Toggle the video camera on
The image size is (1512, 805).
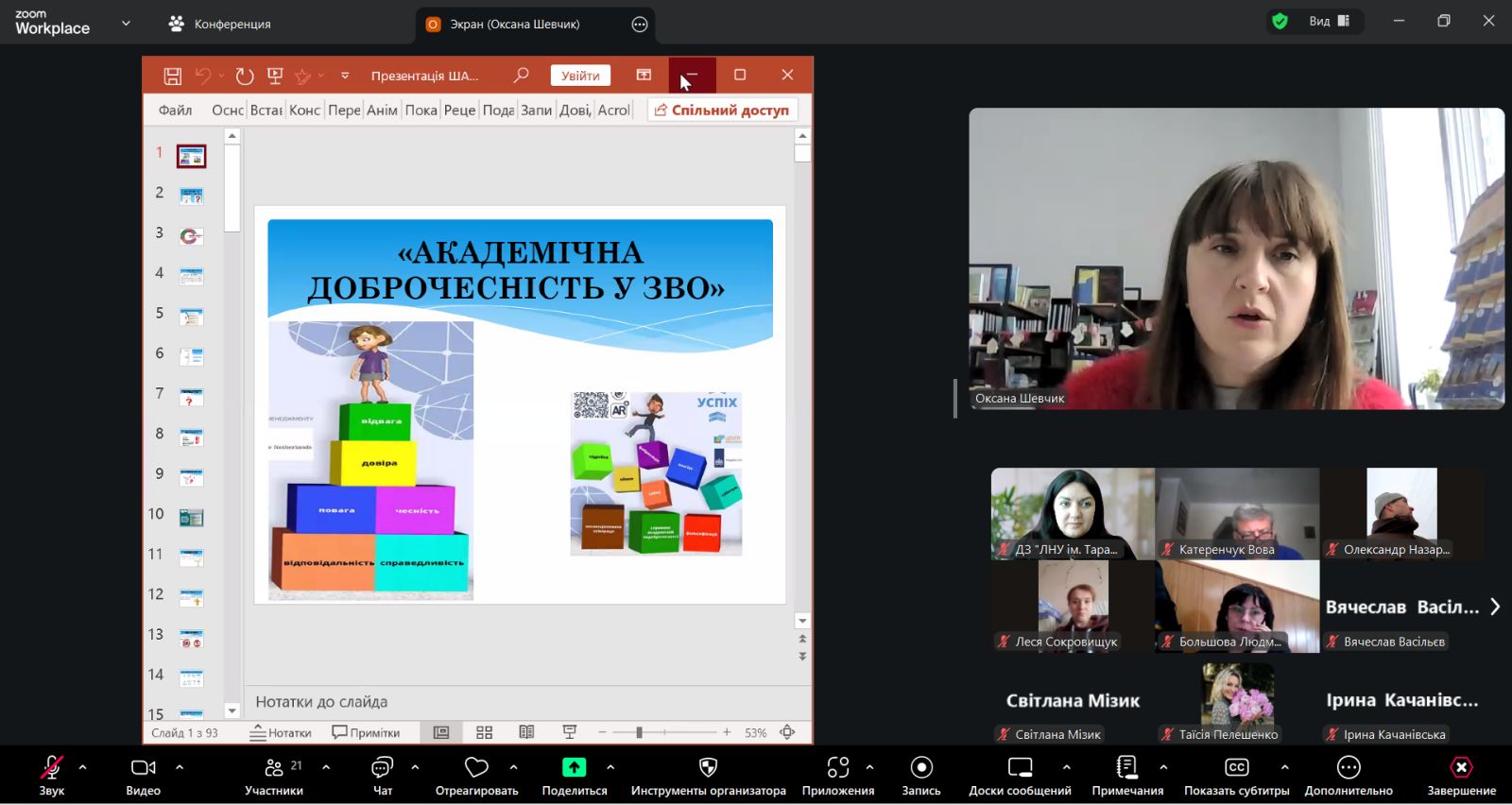pos(143,775)
